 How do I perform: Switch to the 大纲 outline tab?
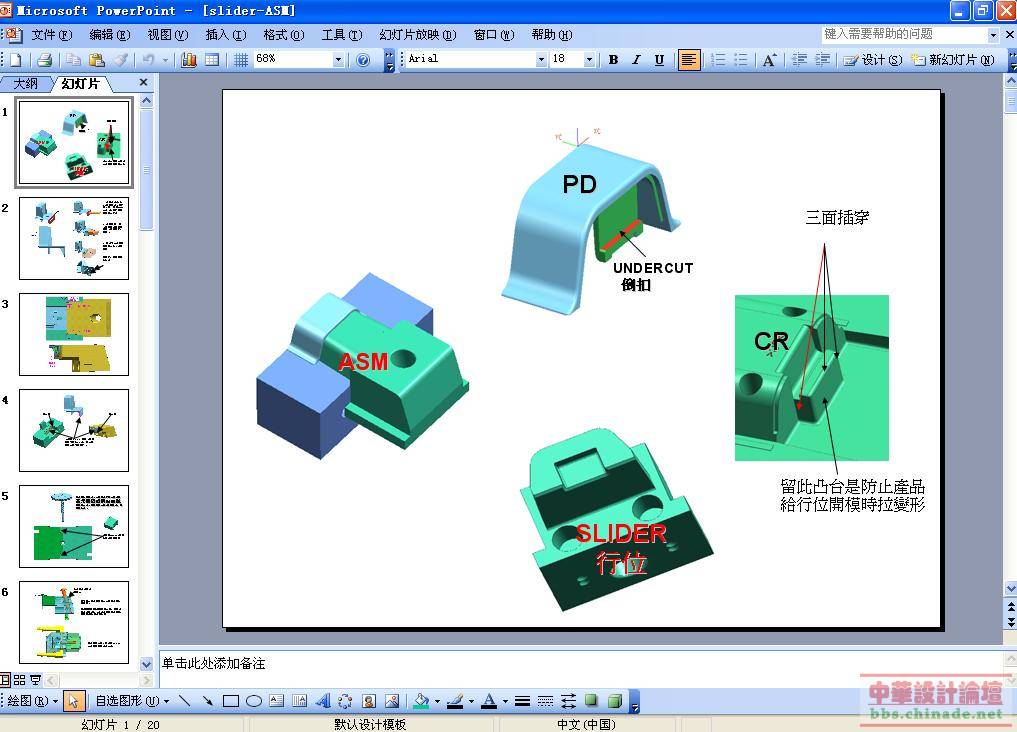pos(25,84)
